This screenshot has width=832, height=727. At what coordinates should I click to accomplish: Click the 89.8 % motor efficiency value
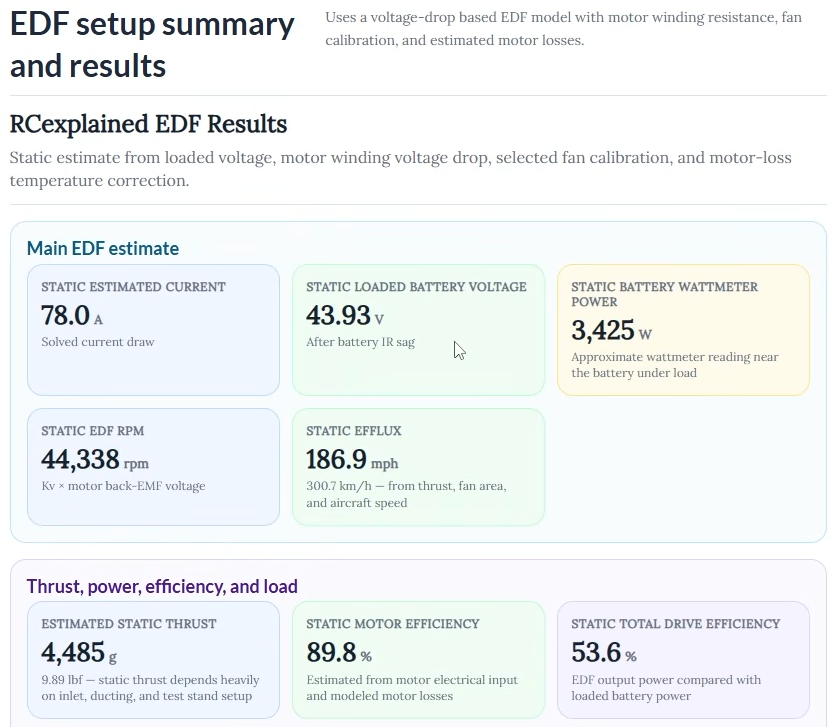(339, 652)
